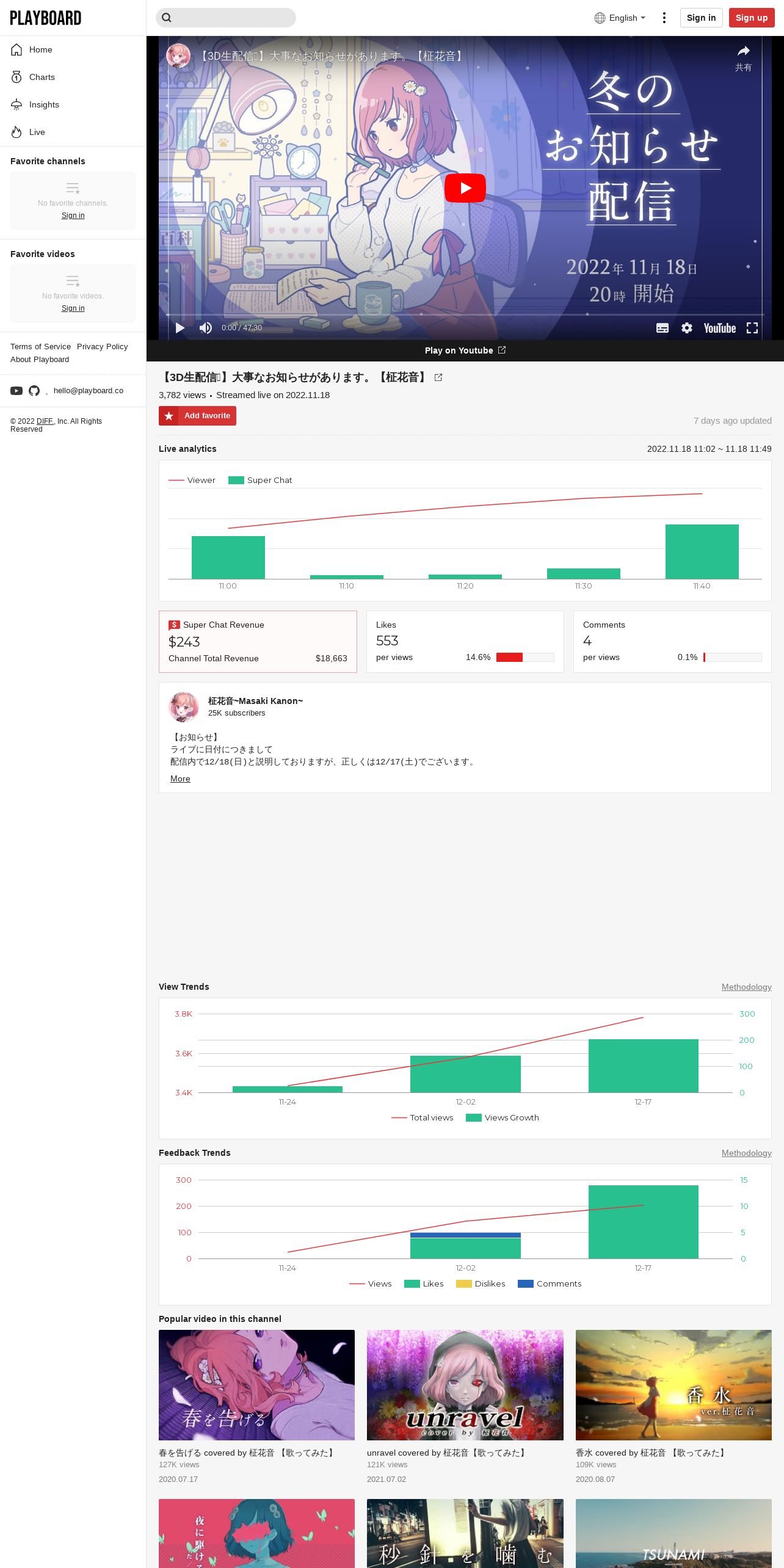Click the PLAYBOARD logo
The width and height of the screenshot is (784, 1568).
click(x=46, y=18)
